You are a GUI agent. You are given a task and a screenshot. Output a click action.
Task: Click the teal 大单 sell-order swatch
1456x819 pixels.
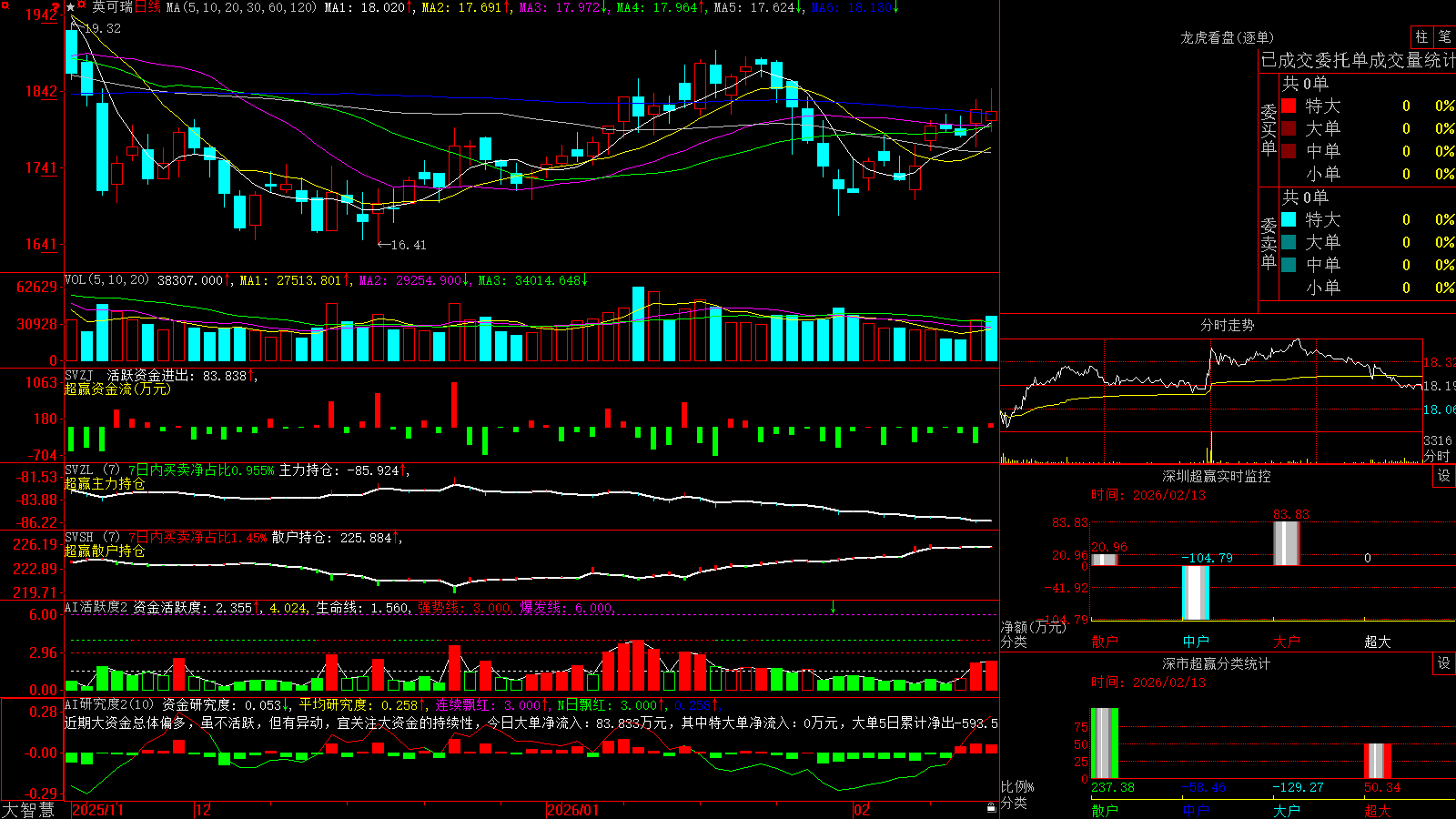tap(1289, 242)
